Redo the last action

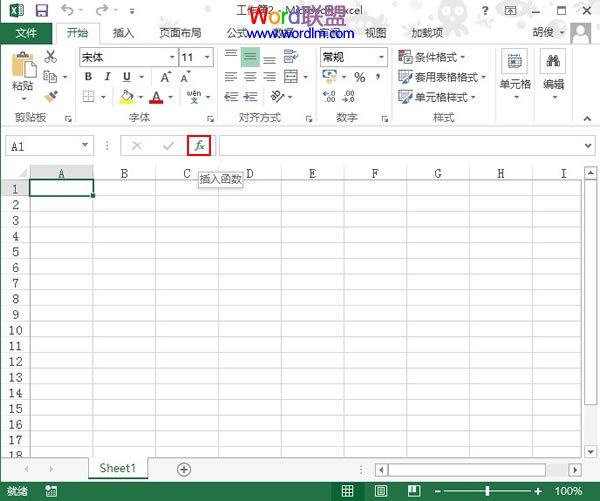pyautogui.click(x=102, y=10)
